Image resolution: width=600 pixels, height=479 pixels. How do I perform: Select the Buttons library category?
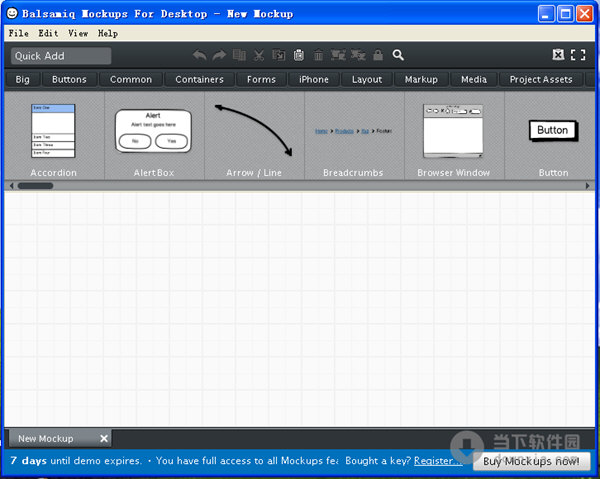tap(69, 80)
